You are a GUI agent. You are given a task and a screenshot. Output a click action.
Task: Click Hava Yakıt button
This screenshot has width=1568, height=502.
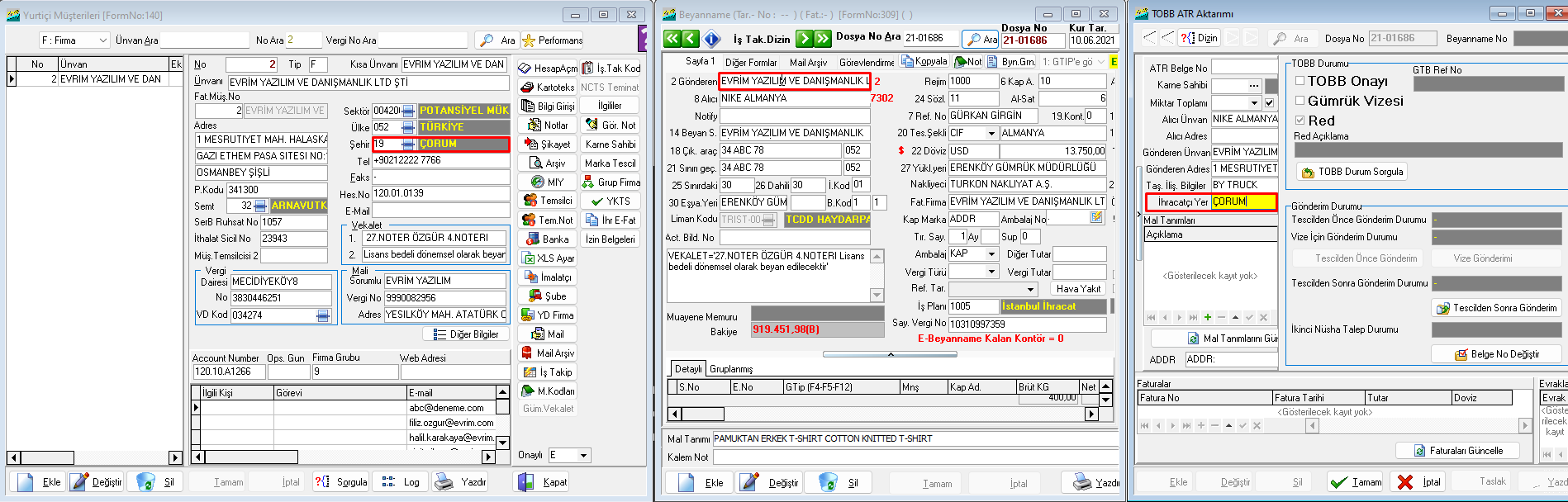[1078, 289]
